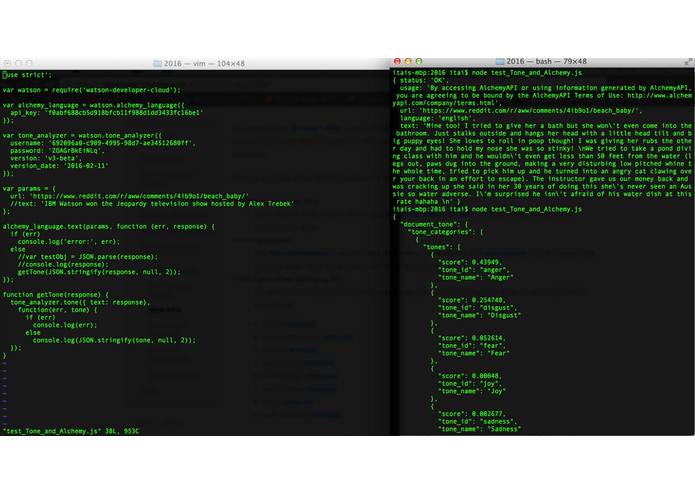
Task: Click the password line in vim
Action: 57,151
